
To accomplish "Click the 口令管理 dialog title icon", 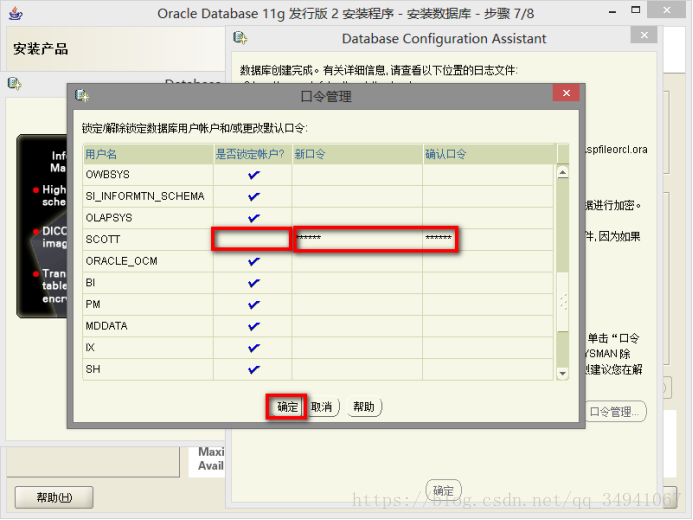I will 82,95.
